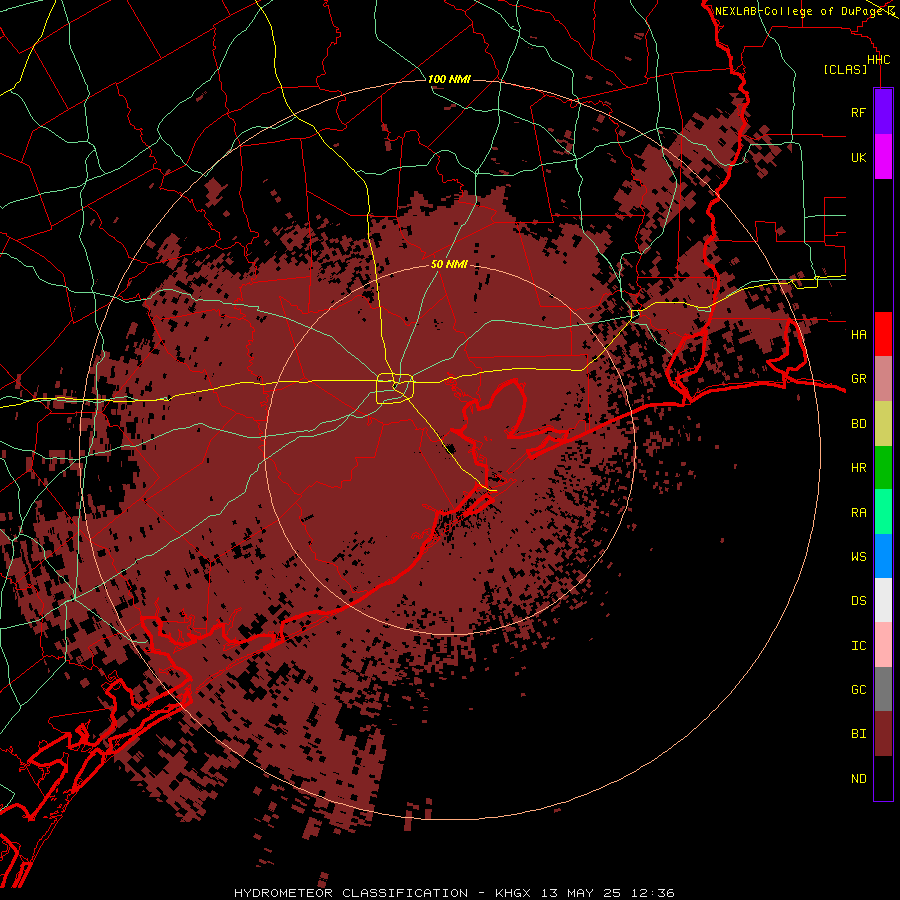This screenshot has width=900, height=900.
Task: Click the HR green legend swatch
Action: click(x=883, y=468)
